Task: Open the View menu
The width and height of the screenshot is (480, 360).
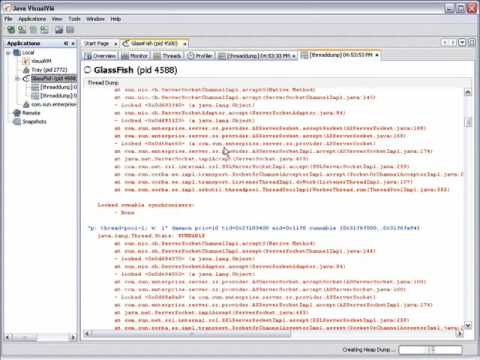Action: tap(57, 19)
